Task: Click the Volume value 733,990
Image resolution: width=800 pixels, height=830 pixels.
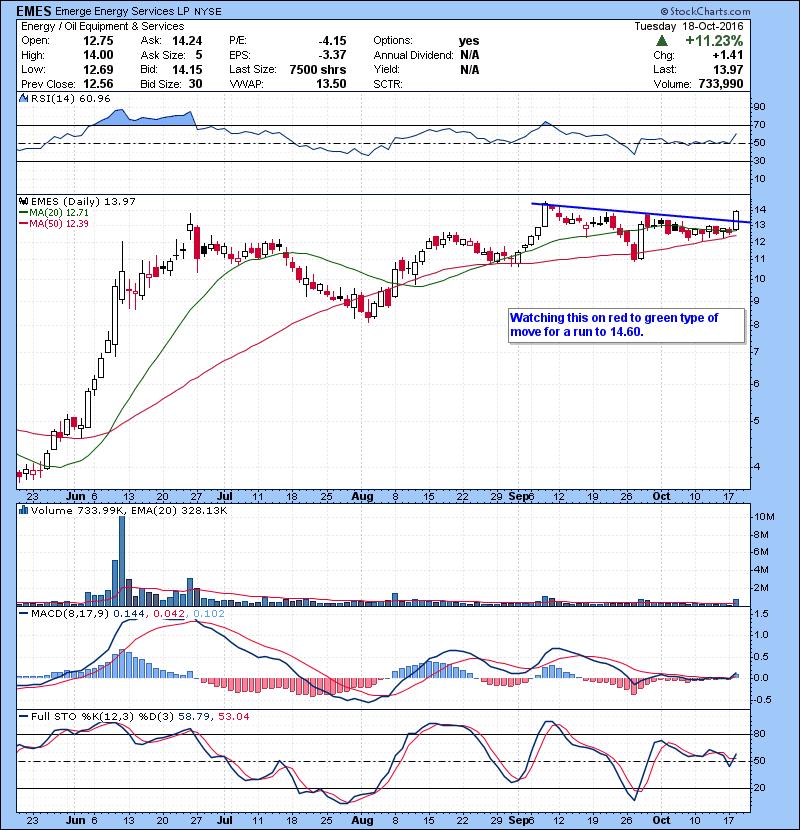Action: pyautogui.click(x=721, y=84)
